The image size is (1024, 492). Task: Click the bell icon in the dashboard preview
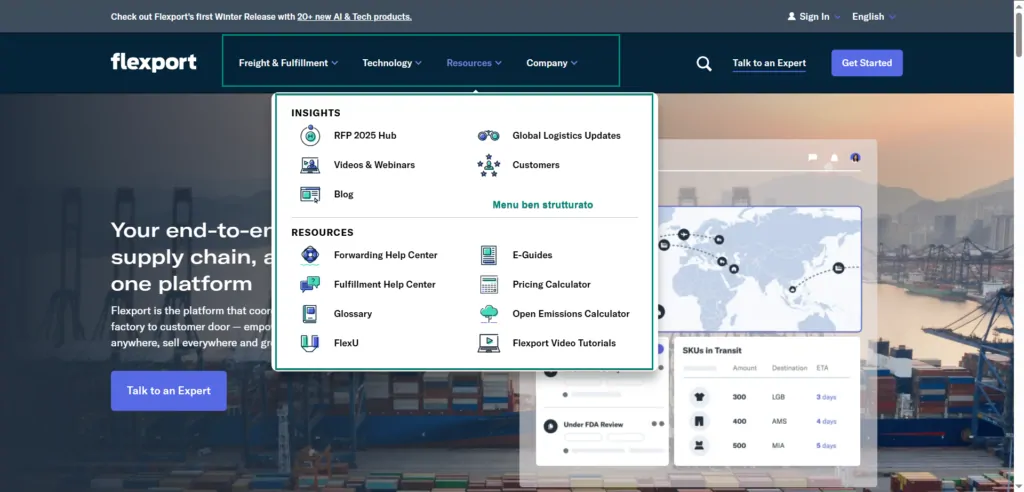834,157
